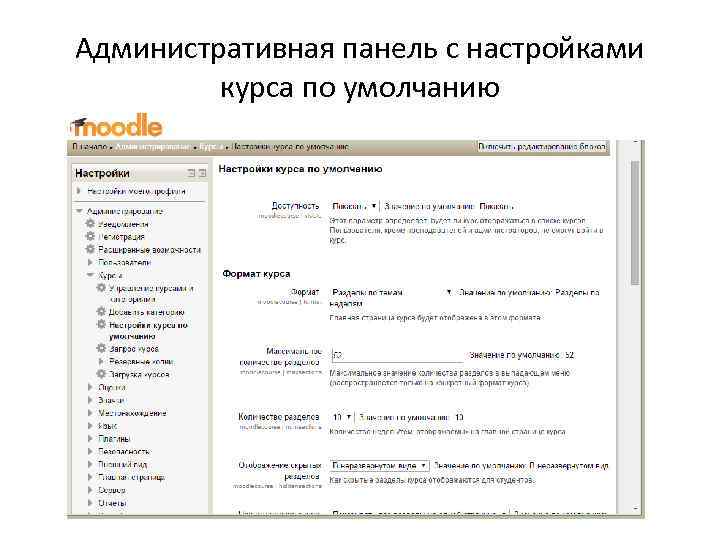Viewport: 720px width, 540px height.
Task: Click gear icon beside Регистрация
Action: pyautogui.click(x=90, y=236)
